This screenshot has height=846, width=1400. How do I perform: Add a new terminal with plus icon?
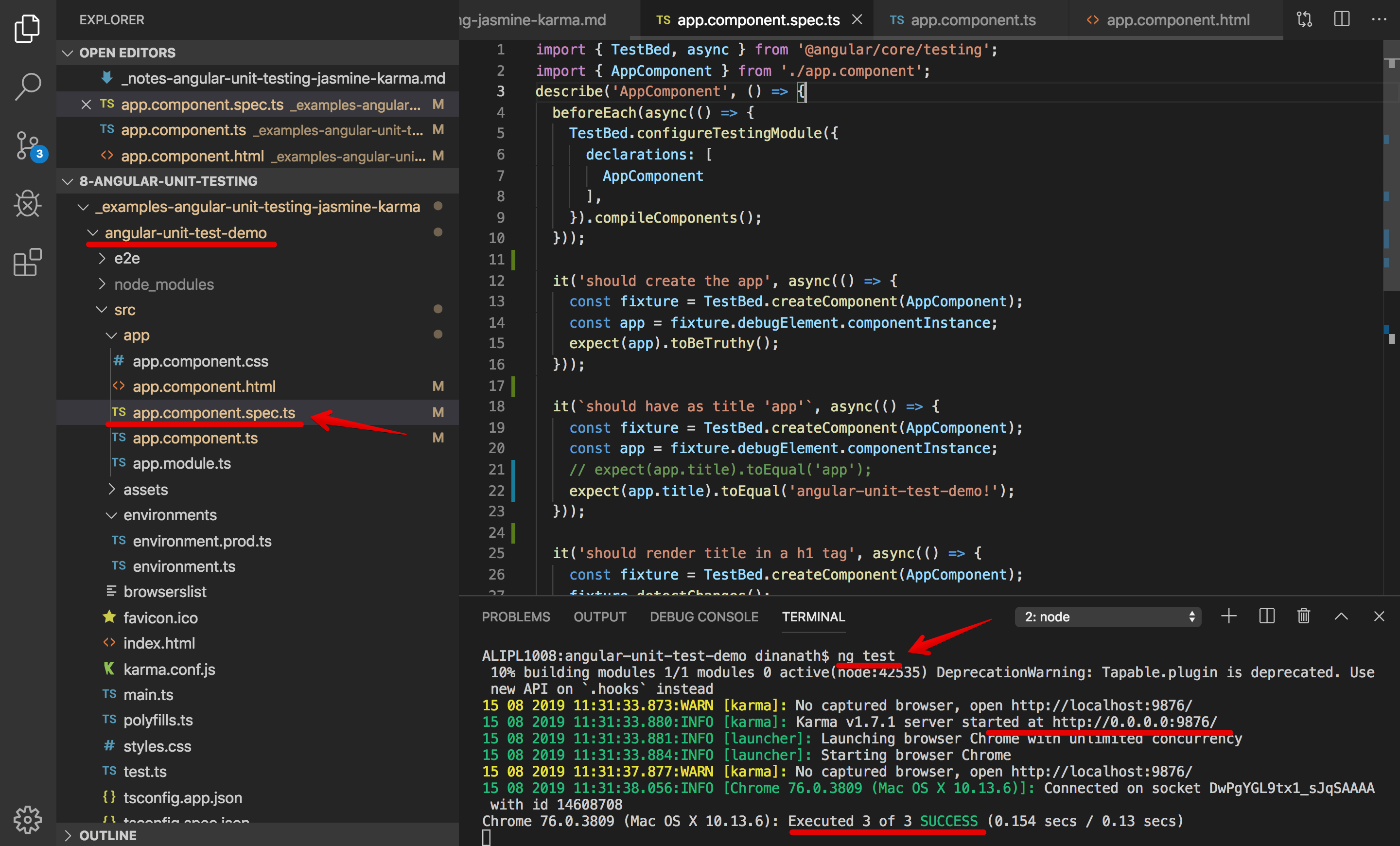1228,616
